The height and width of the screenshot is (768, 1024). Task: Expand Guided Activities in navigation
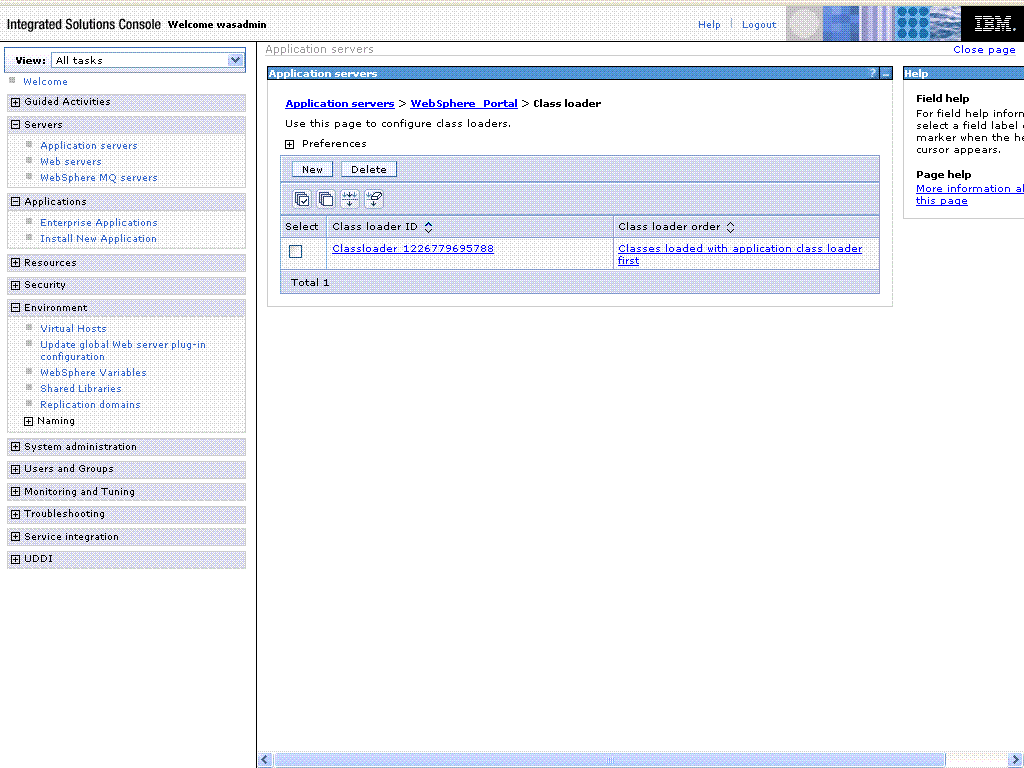[16, 102]
